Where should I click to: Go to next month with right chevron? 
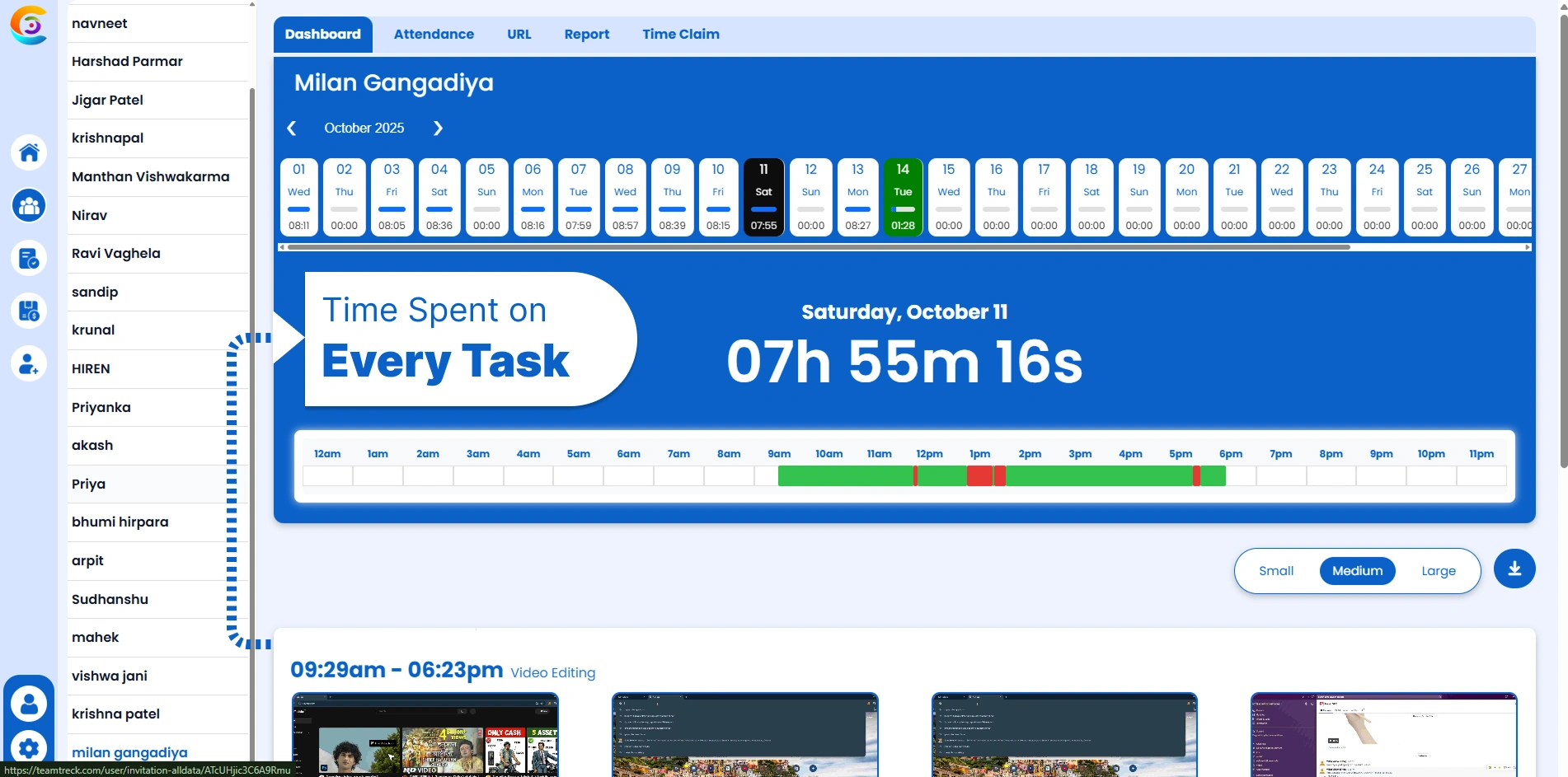click(438, 129)
